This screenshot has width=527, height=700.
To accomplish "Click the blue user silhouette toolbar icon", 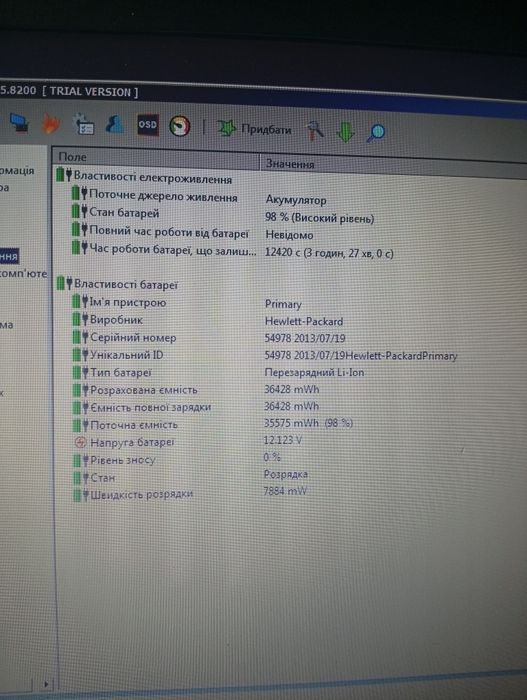I will click(x=115, y=125).
